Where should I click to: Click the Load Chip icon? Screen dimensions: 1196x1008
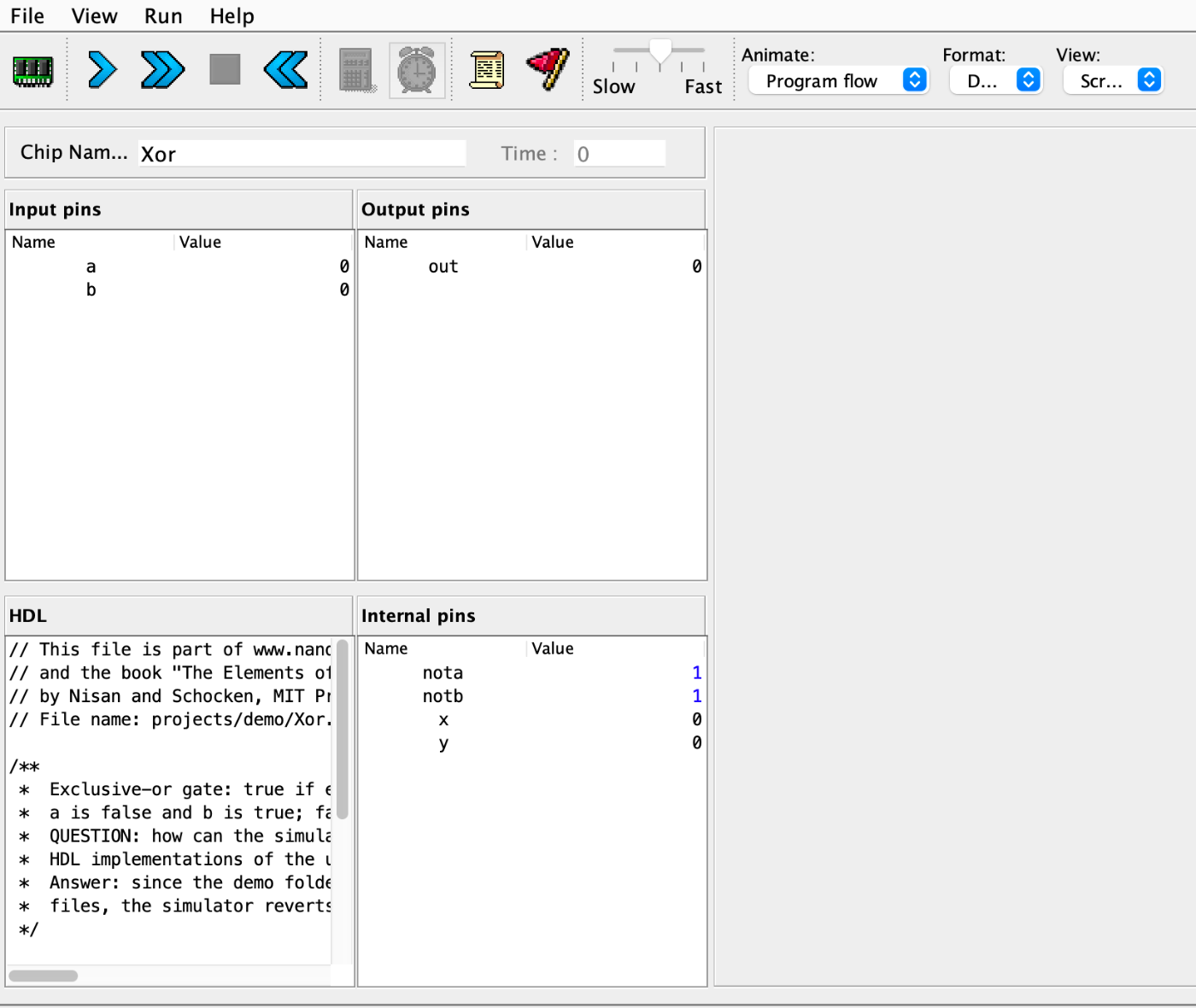coord(33,71)
